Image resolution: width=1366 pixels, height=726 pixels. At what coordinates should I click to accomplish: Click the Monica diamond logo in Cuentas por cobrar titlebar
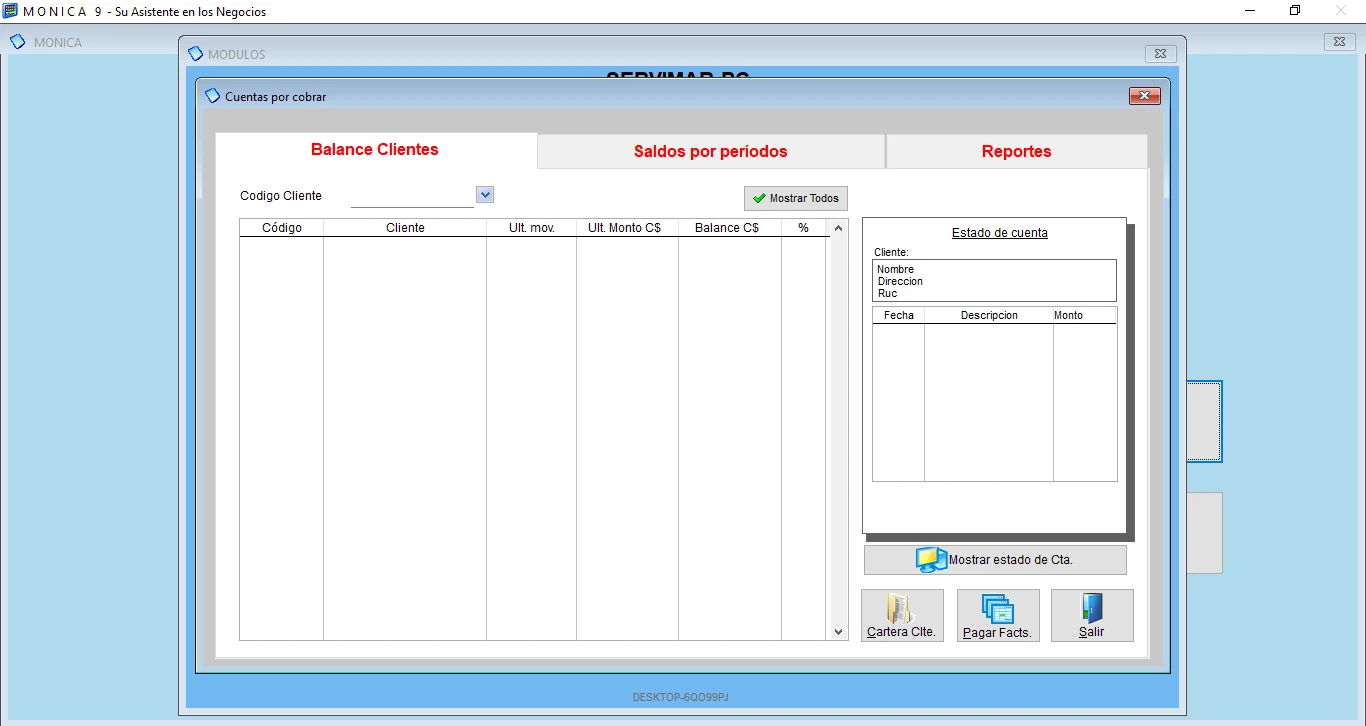[x=212, y=95]
